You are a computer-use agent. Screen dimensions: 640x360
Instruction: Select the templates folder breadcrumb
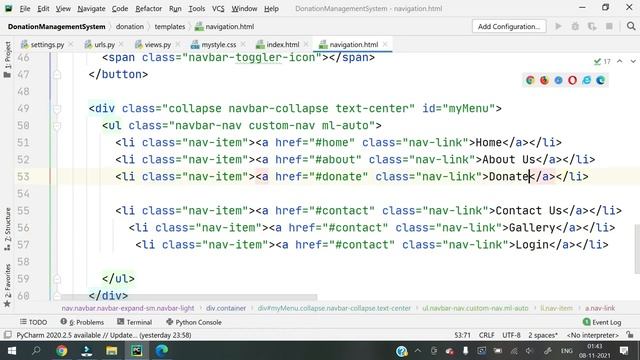coord(170,27)
